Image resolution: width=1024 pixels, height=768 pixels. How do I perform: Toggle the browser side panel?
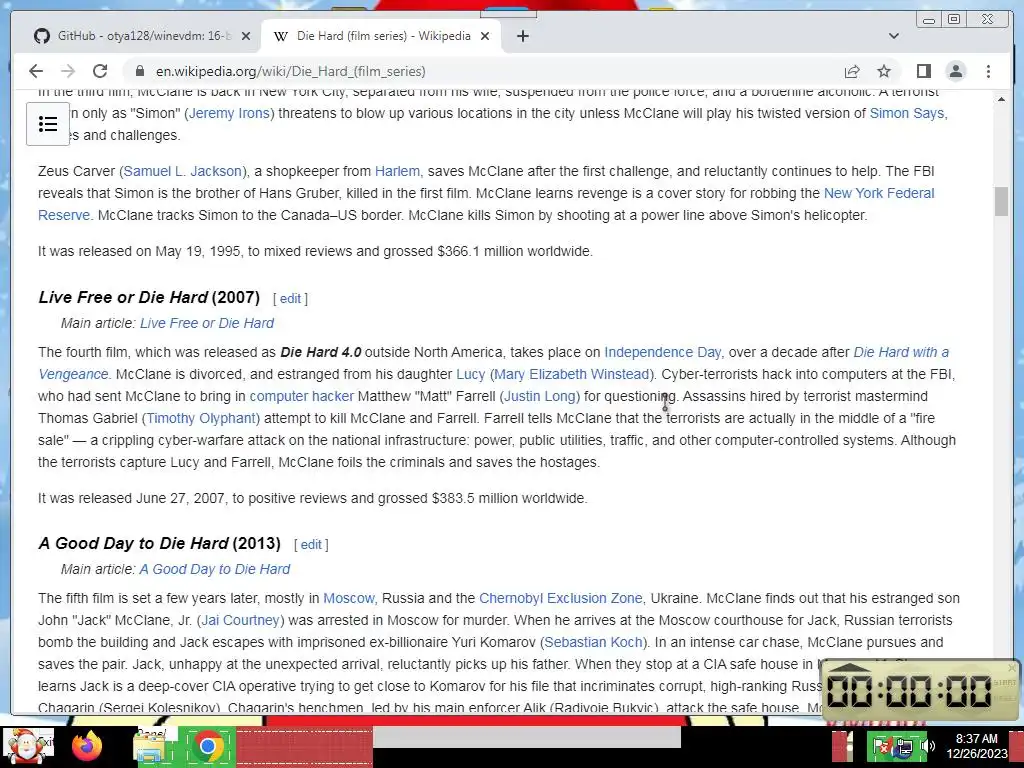923,71
